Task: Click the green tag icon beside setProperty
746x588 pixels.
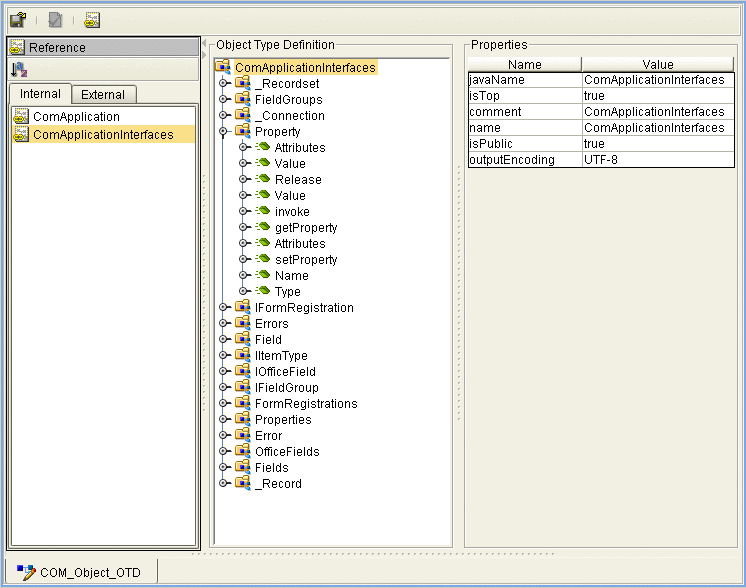Action: click(x=262, y=259)
